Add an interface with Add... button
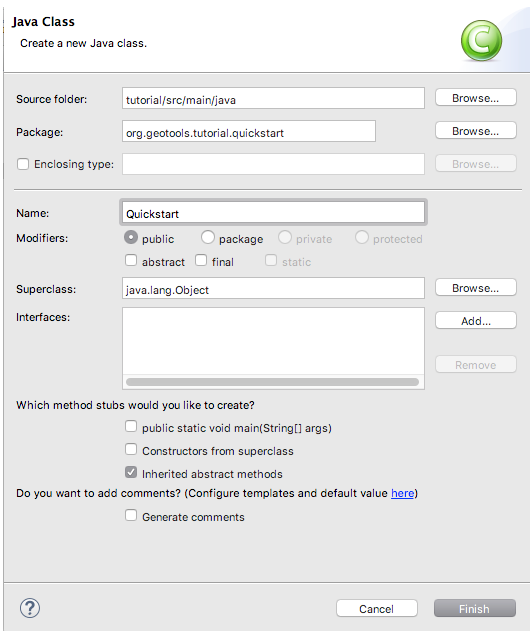Viewport: 532px width, 633px height. [x=475, y=321]
